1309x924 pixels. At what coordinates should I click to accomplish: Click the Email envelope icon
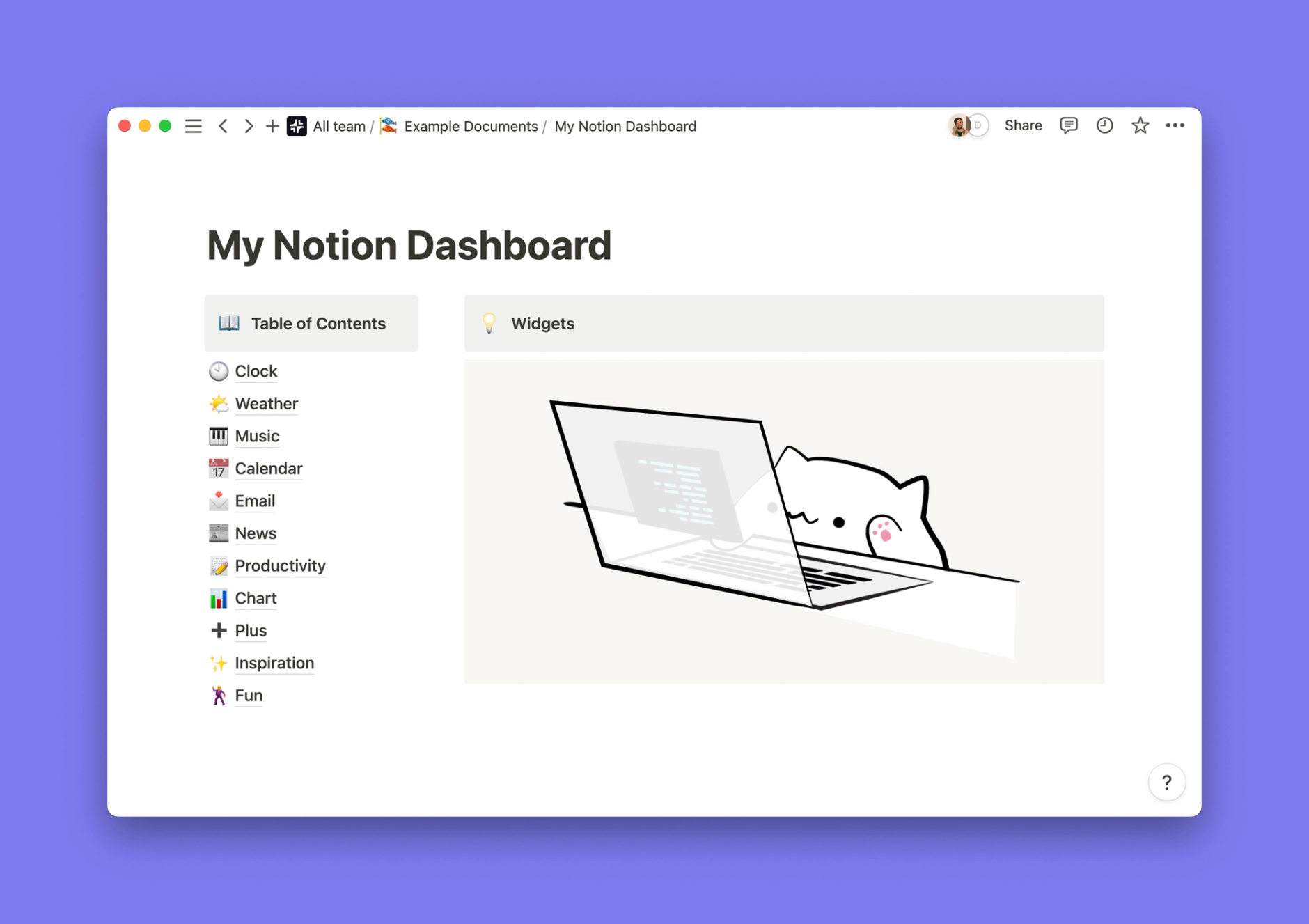pyautogui.click(x=219, y=501)
